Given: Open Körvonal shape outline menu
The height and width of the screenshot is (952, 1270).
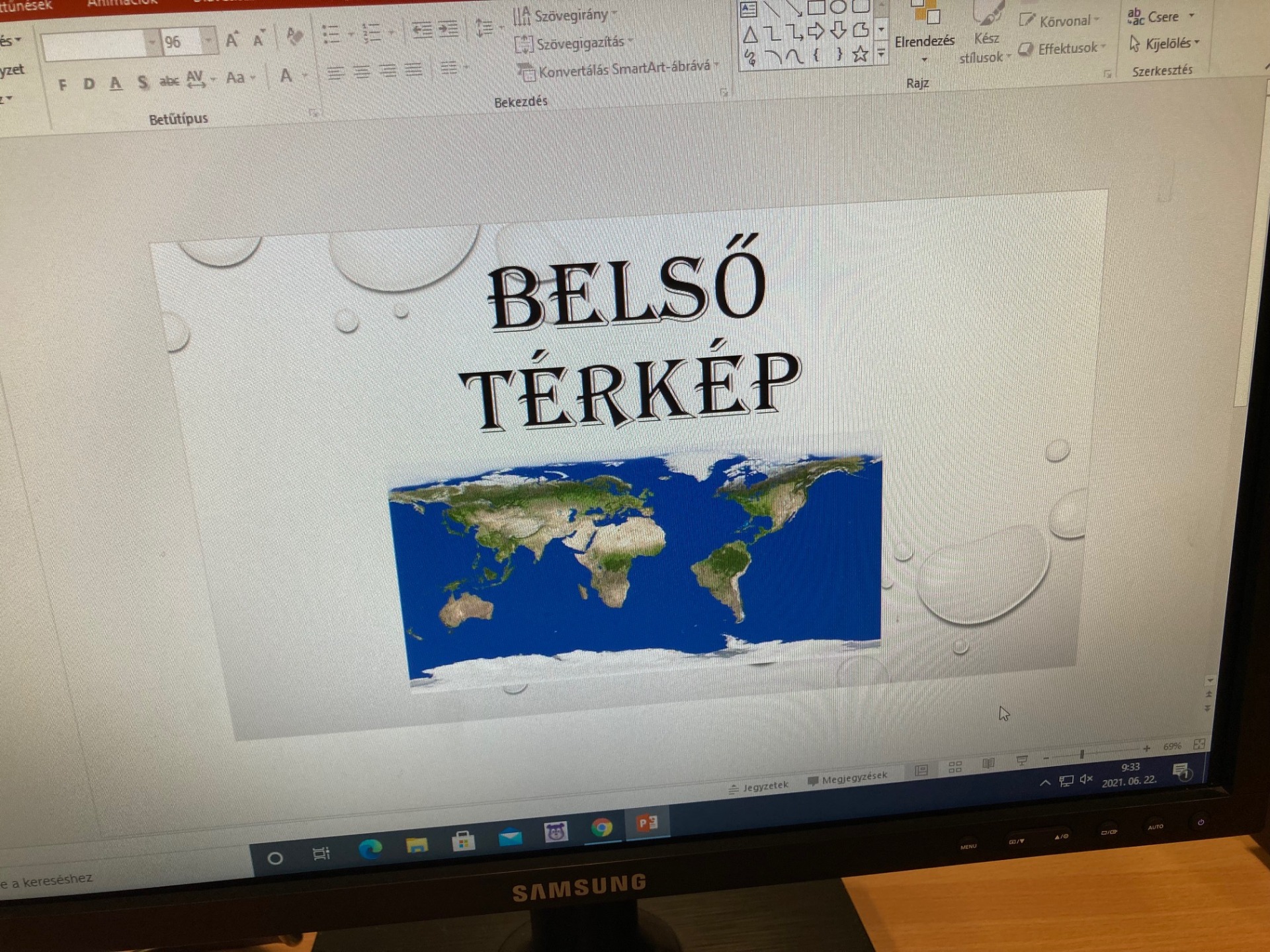Looking at the screenshot, I should (x=1060, y=21).
